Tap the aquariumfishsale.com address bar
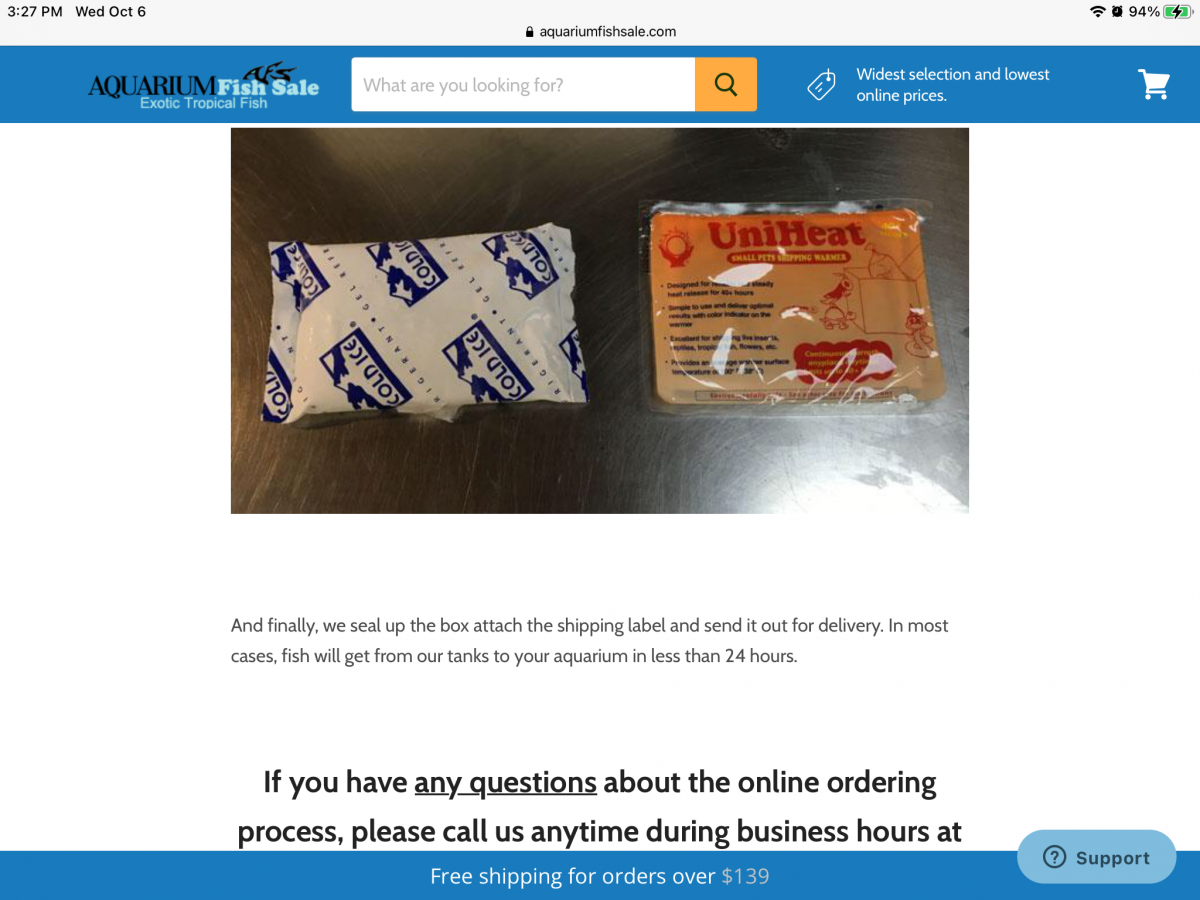The height and width of the screenshot is (900, 1200). click(600, 32)
